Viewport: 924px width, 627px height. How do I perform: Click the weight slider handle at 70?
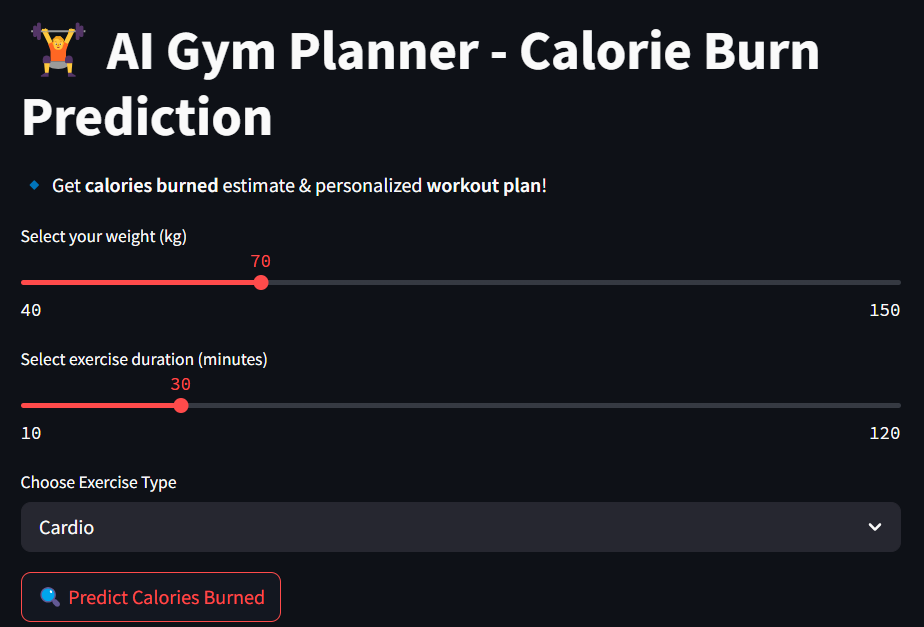[x=261, y=283]
